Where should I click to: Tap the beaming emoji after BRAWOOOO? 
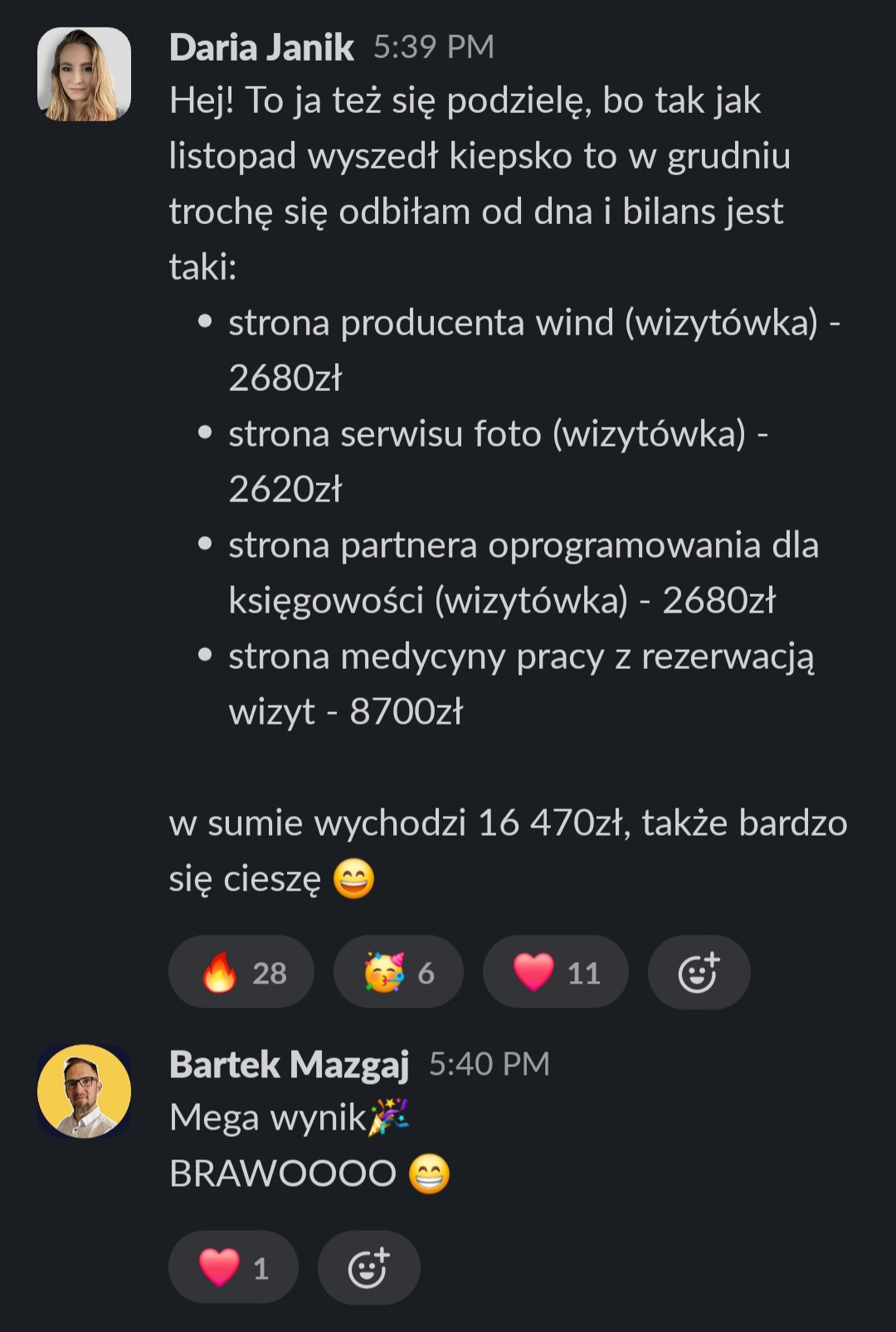(x=429, y=1173)
